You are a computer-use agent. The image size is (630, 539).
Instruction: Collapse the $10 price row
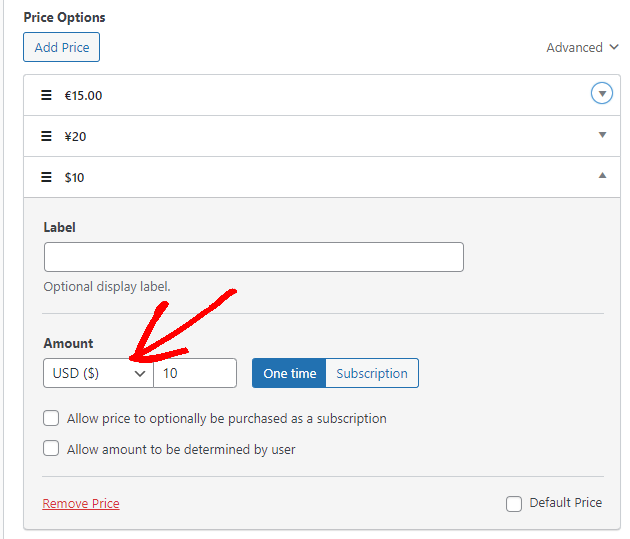coord(602,176)
